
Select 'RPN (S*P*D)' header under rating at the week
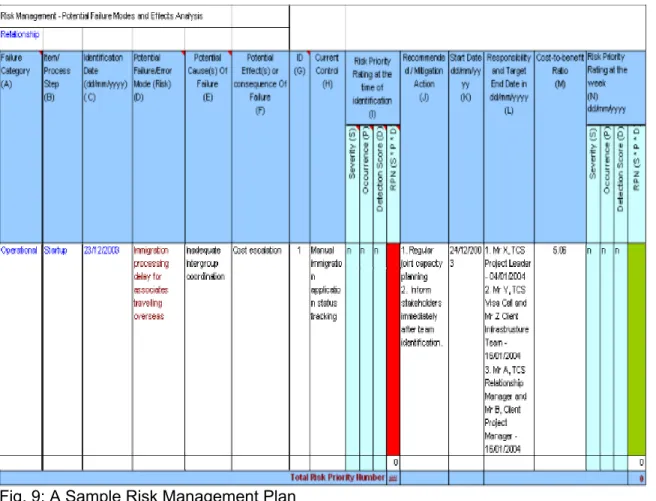(x=637, y=184)
